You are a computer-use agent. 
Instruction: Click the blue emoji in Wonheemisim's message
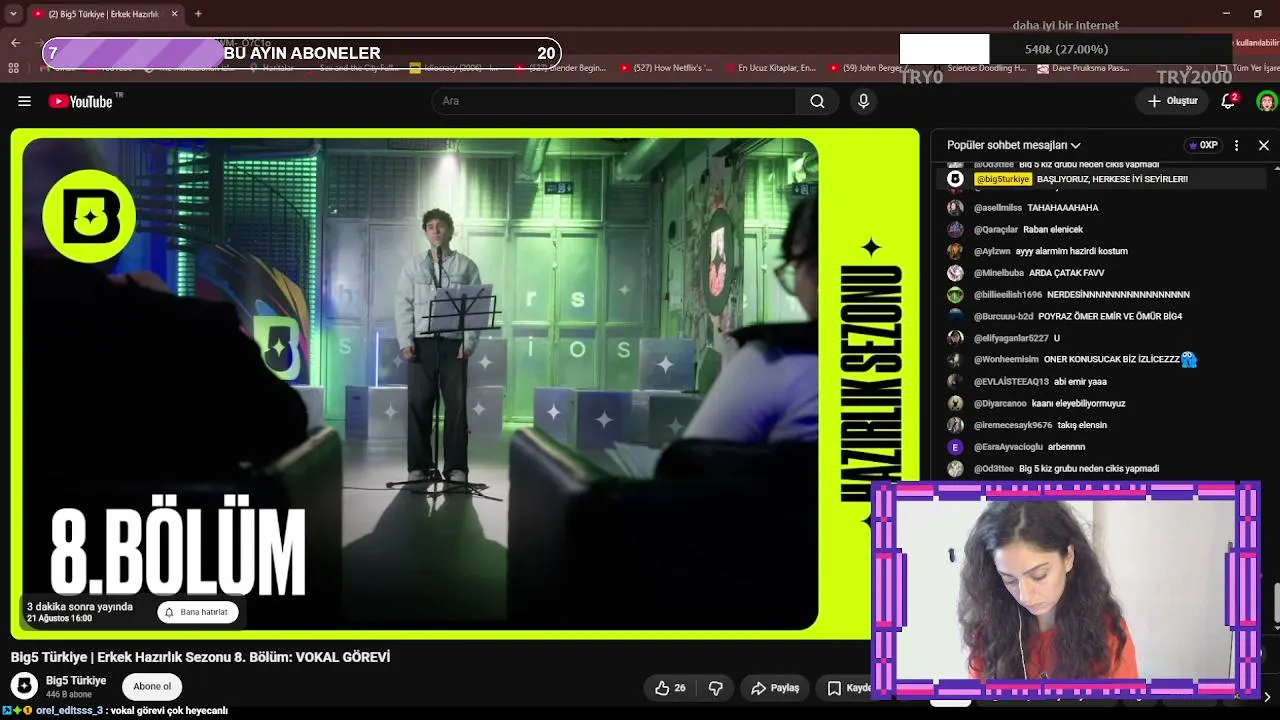point(1189,360)
